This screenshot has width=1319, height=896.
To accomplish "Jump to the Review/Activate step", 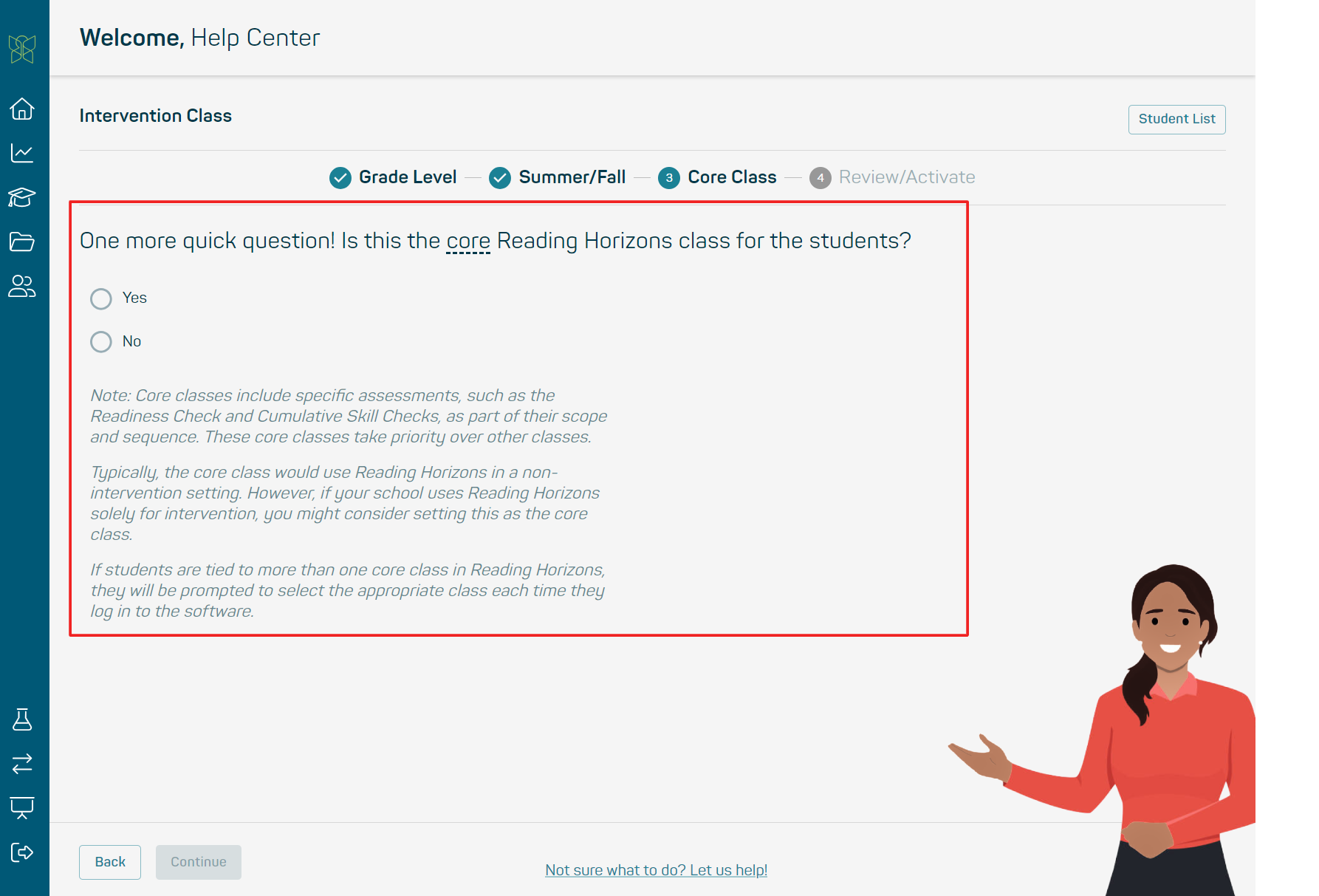I will point(892,177).
